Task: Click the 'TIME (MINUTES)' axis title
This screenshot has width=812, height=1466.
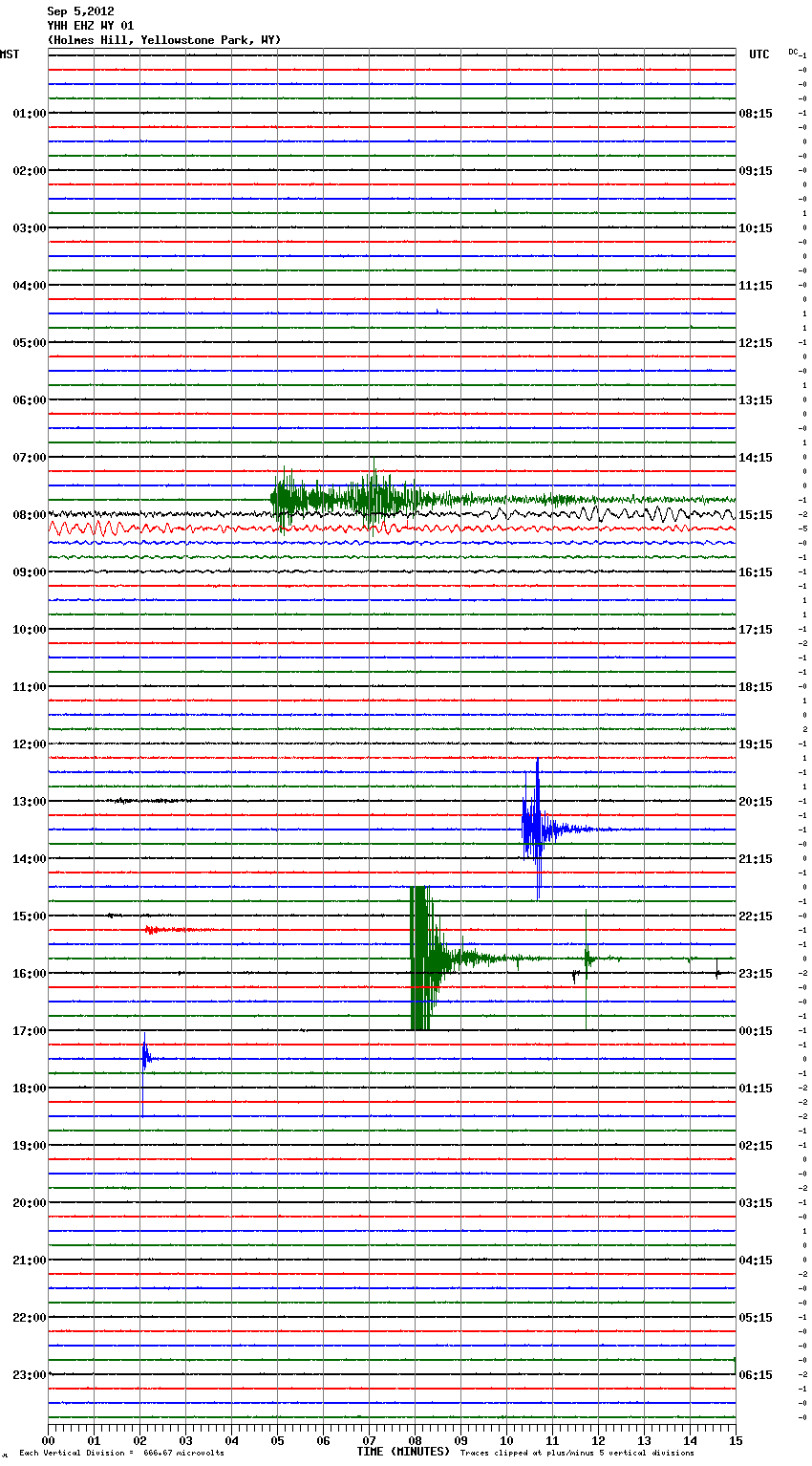Action: [x=403, y=1452]
